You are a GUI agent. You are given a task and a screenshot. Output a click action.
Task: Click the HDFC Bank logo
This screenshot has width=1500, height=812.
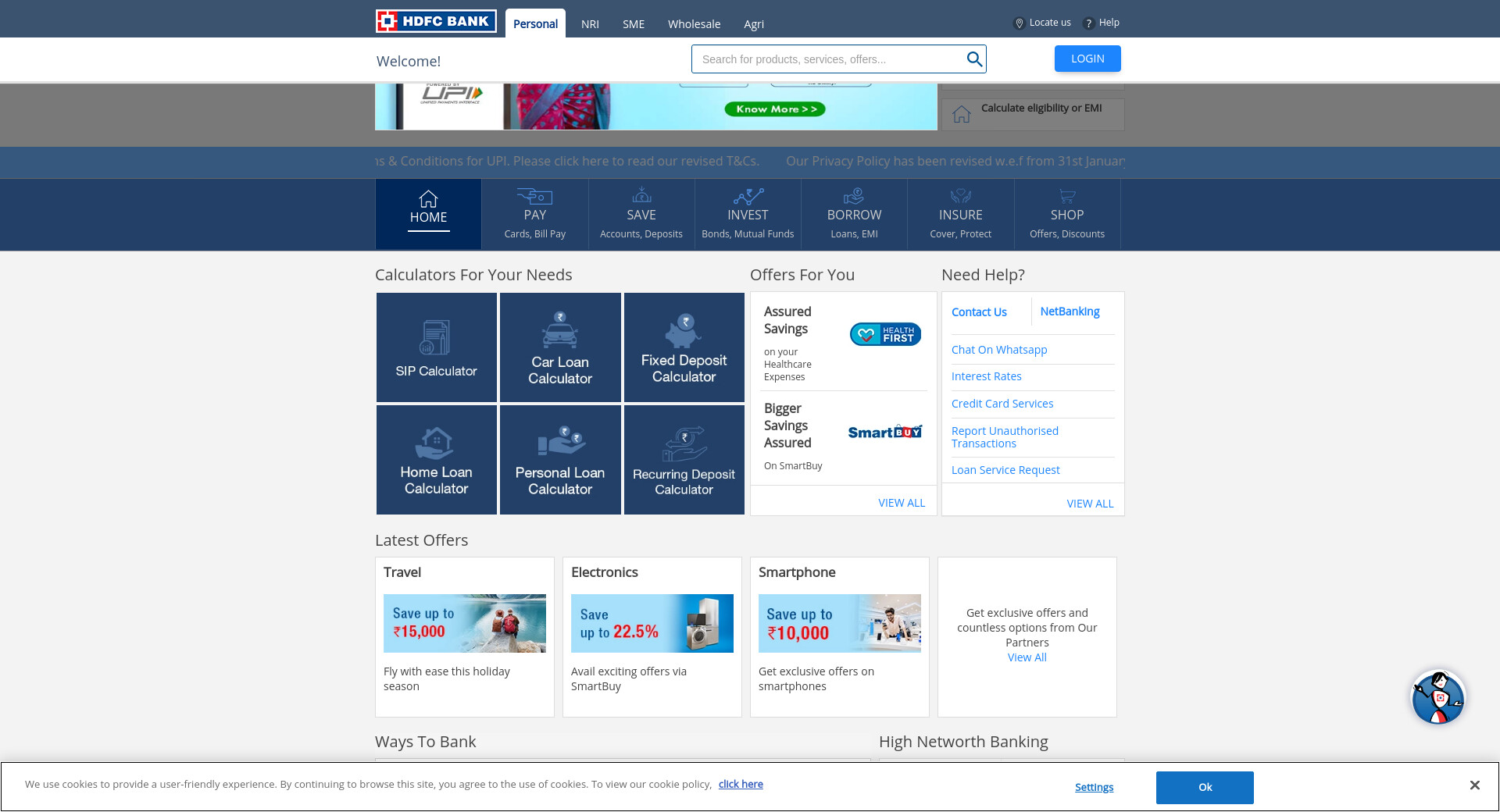(436, 21)
